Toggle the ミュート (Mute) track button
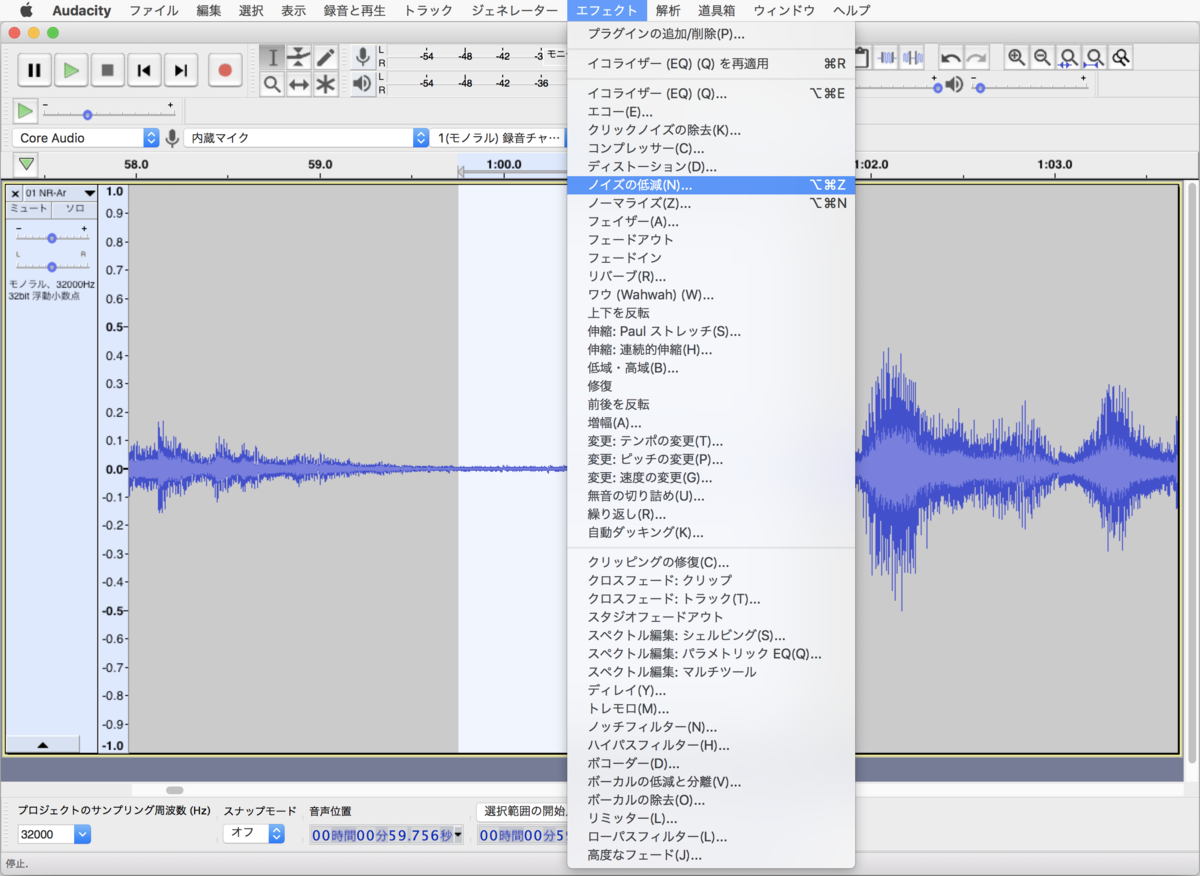 point(29,209)
